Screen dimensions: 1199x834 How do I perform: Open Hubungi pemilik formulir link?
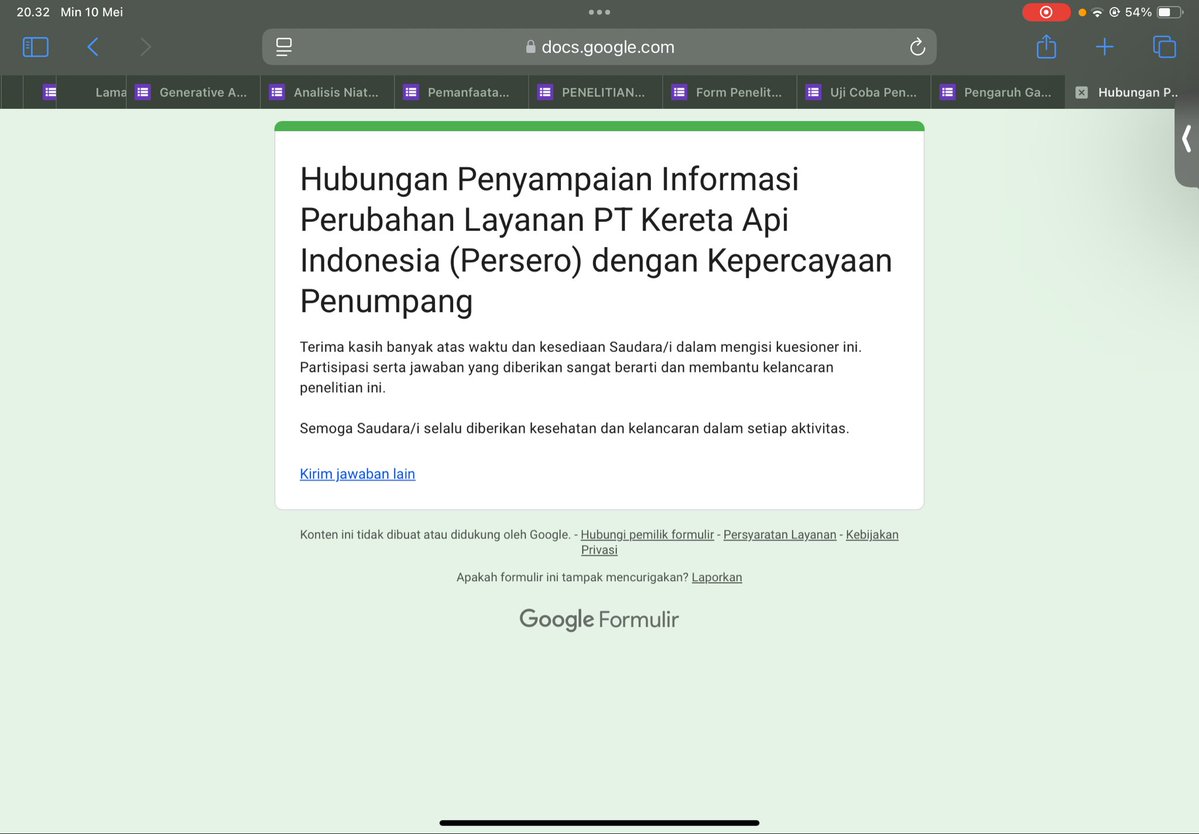pos(647,534)
